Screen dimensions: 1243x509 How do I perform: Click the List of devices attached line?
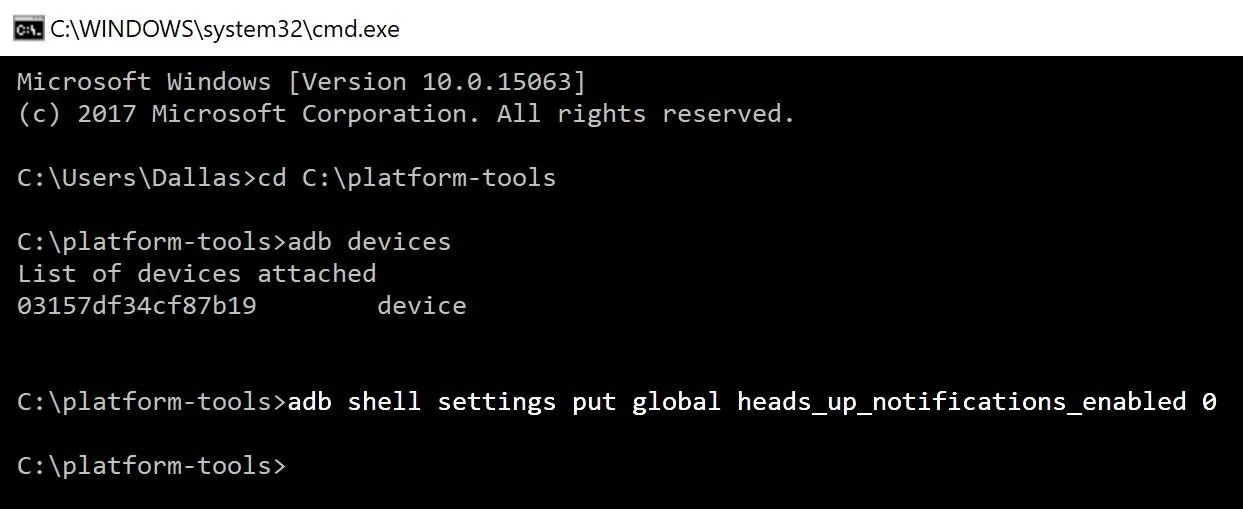197,274
